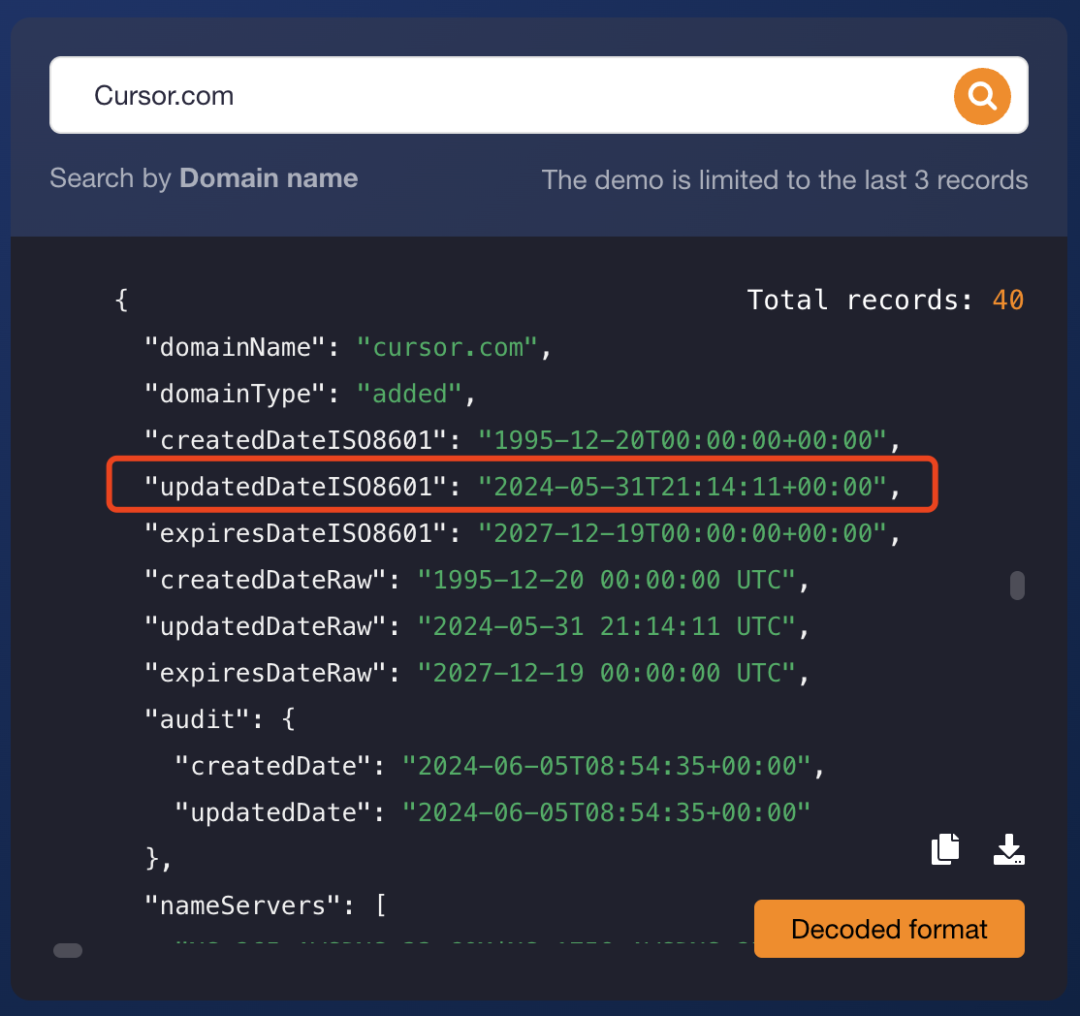The image size is (1080, 1016).
Task: Click the "2024-05-31 21:14:11 UTC" value
Action: tap(606, 626)
